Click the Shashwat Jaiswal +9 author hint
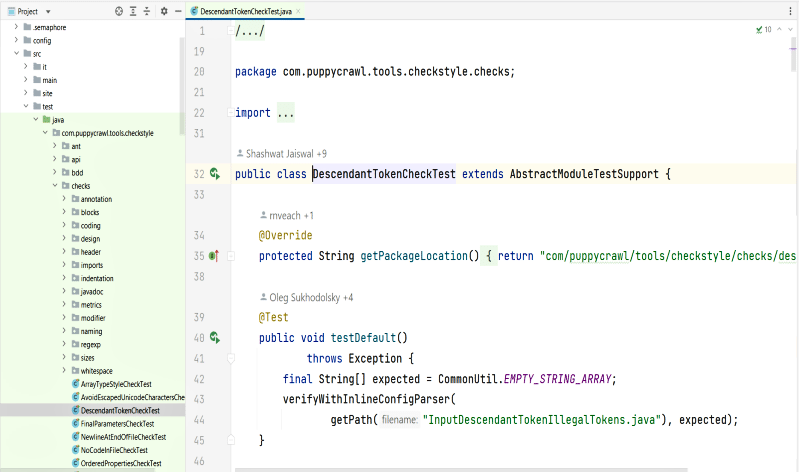The height and width of the screenshot is (472, 799). pos(285,154)
